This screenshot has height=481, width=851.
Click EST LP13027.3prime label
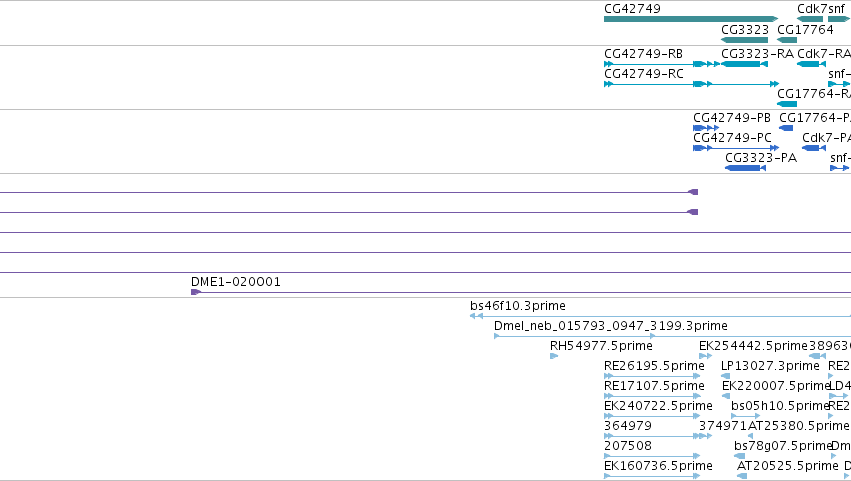pos(770,366)
